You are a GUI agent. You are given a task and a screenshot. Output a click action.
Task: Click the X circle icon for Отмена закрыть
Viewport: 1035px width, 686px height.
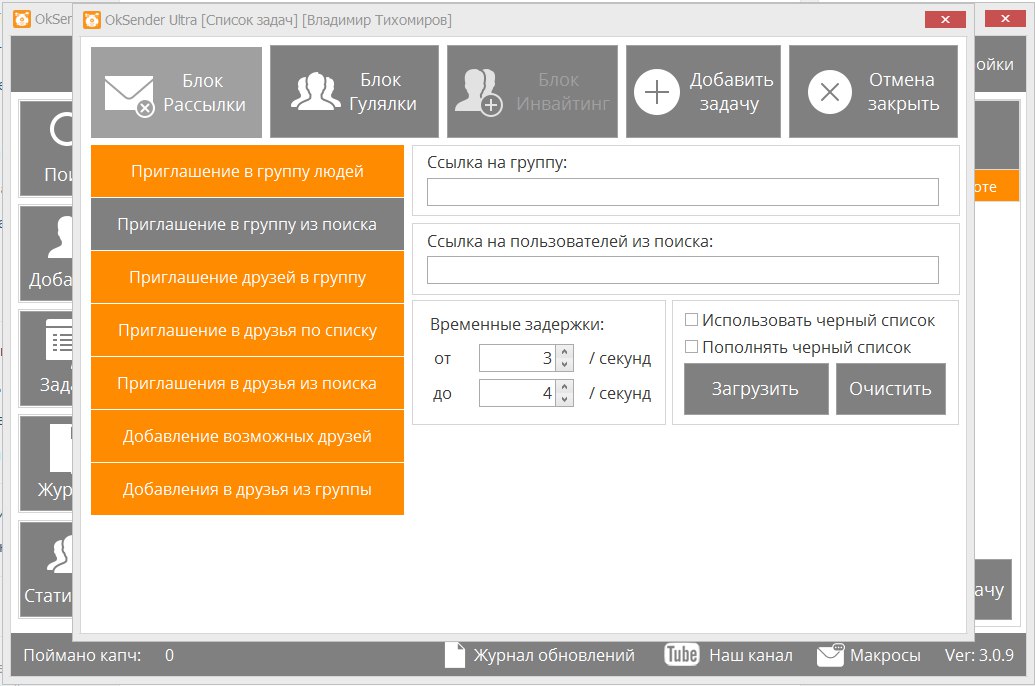[830, 93]
